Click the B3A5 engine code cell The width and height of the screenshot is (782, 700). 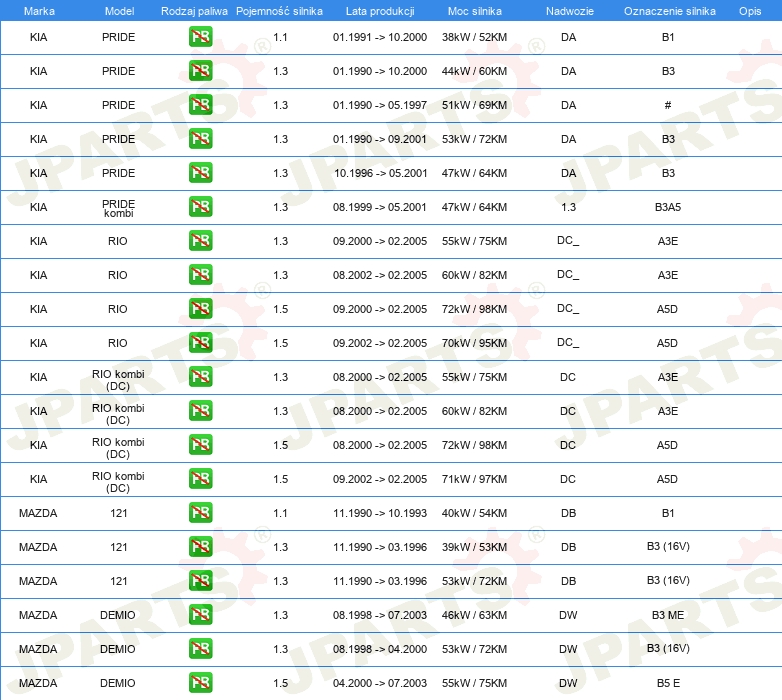coord(668,207)
